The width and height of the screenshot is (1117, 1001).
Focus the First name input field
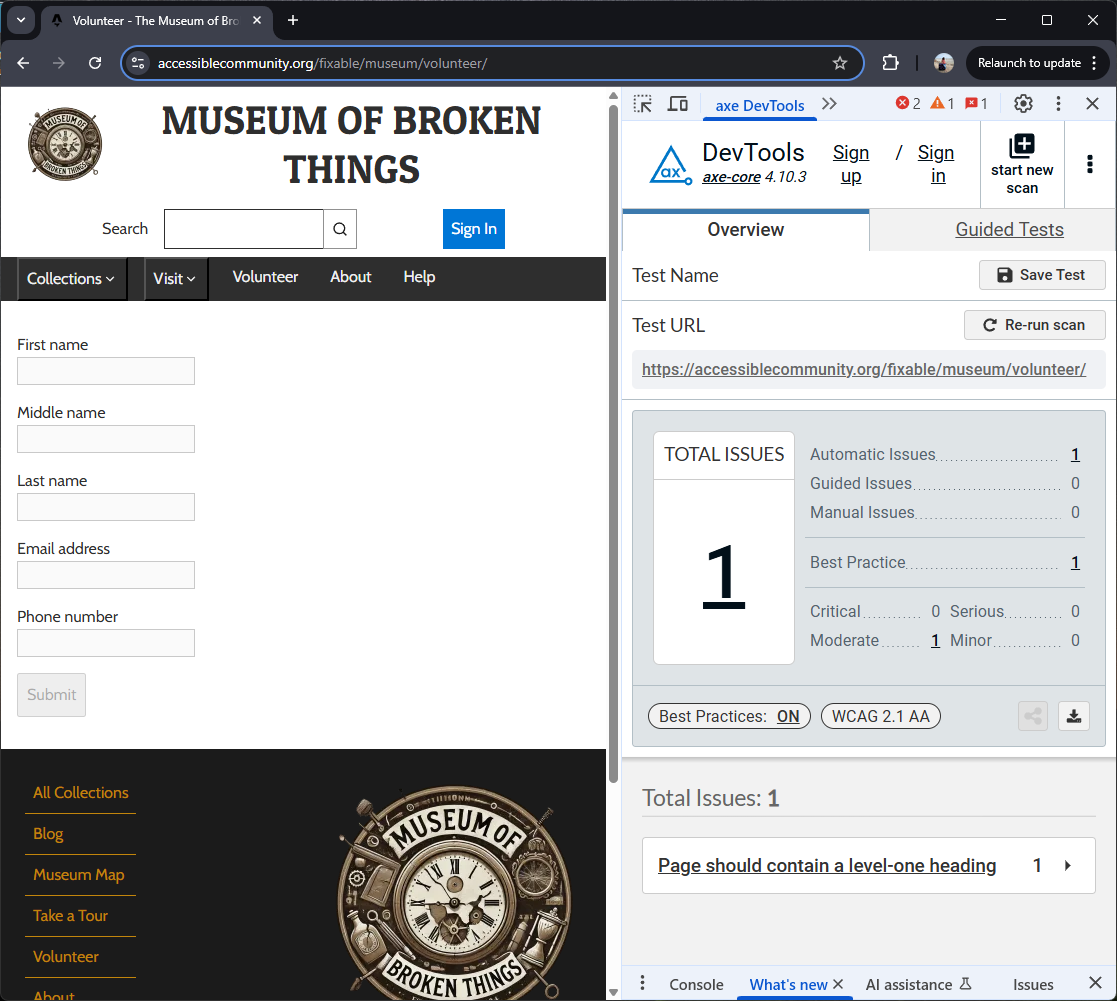pos(105,371)
